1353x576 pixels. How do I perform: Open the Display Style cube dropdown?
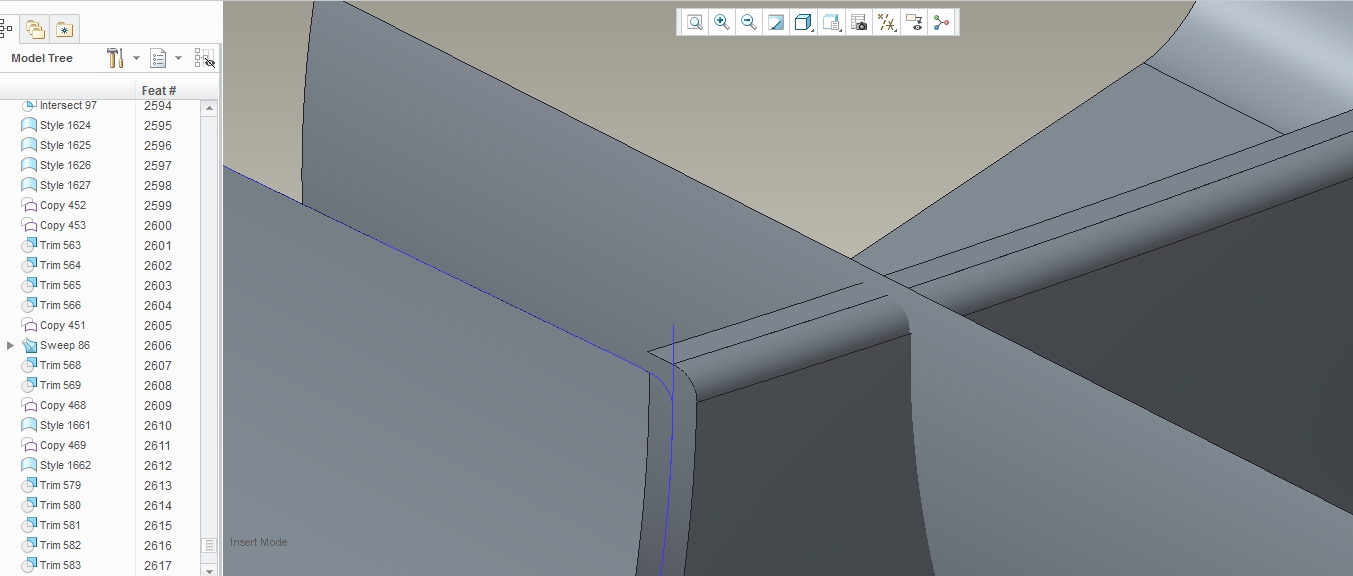point(803,22)
